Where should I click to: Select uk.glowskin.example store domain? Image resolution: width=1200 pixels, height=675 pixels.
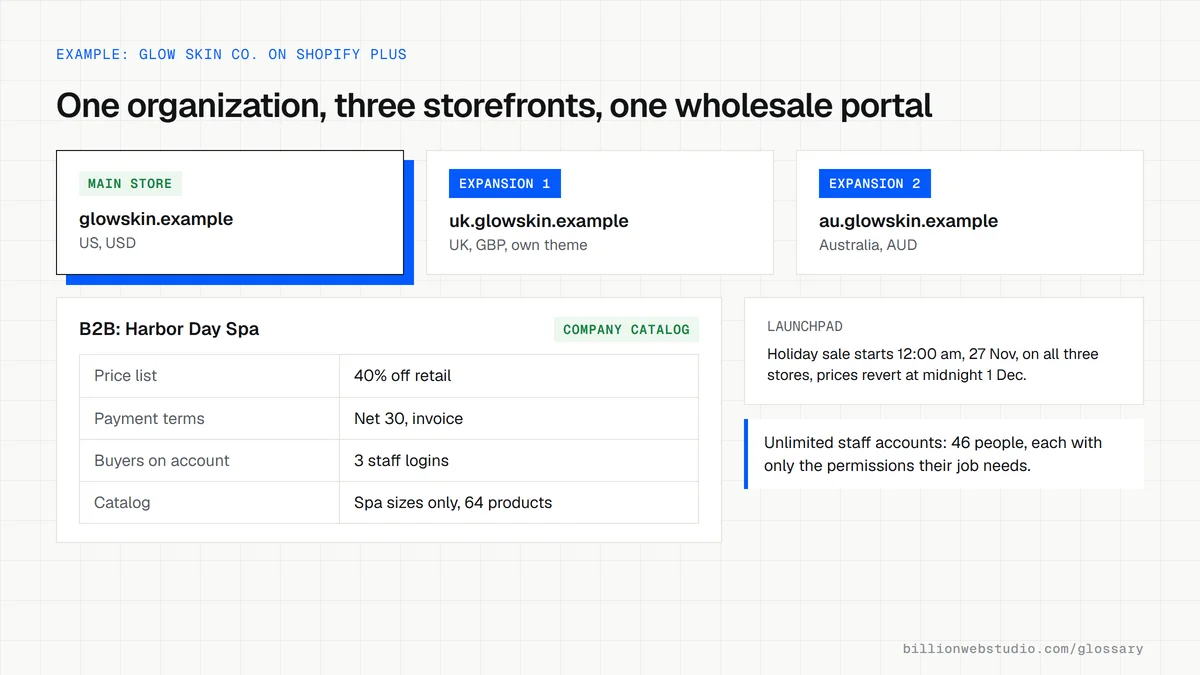[539, 221]
